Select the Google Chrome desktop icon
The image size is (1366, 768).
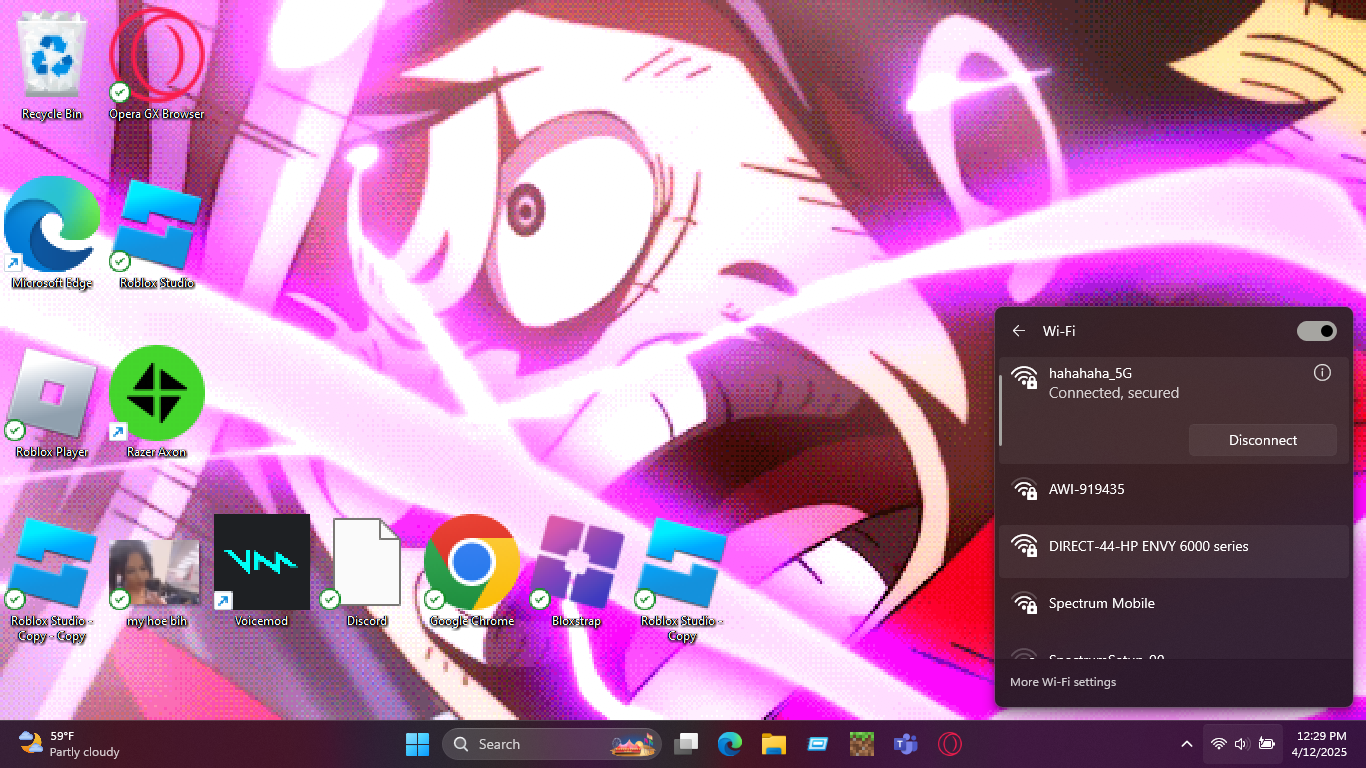pos(472,571)
